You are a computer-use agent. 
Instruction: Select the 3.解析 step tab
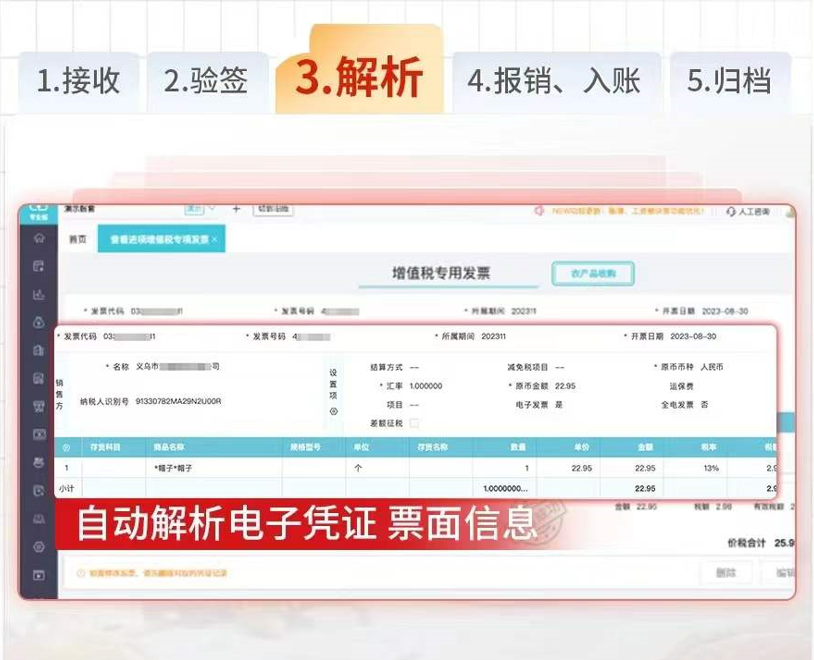[359, 79]
